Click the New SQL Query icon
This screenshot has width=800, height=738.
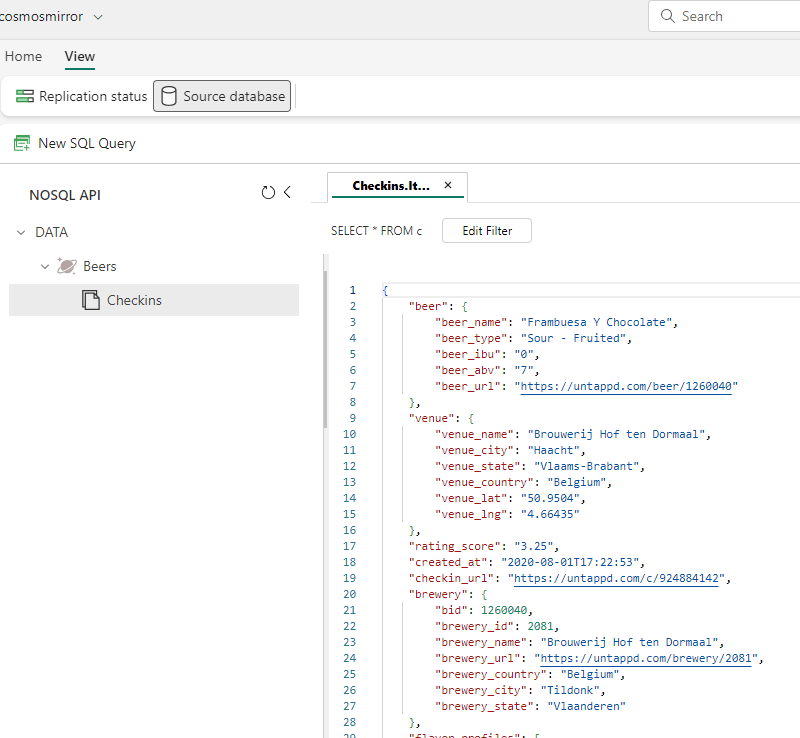tap(22, 143)
